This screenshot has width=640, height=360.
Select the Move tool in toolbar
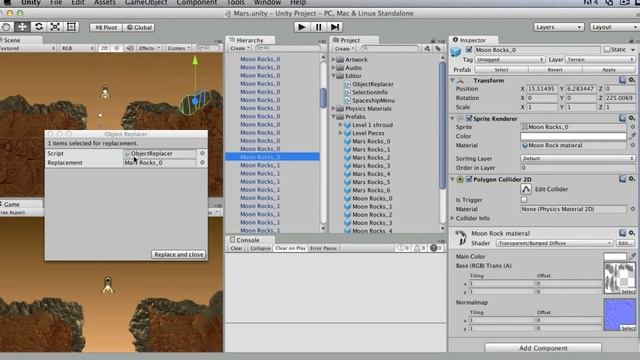(22, 27)
